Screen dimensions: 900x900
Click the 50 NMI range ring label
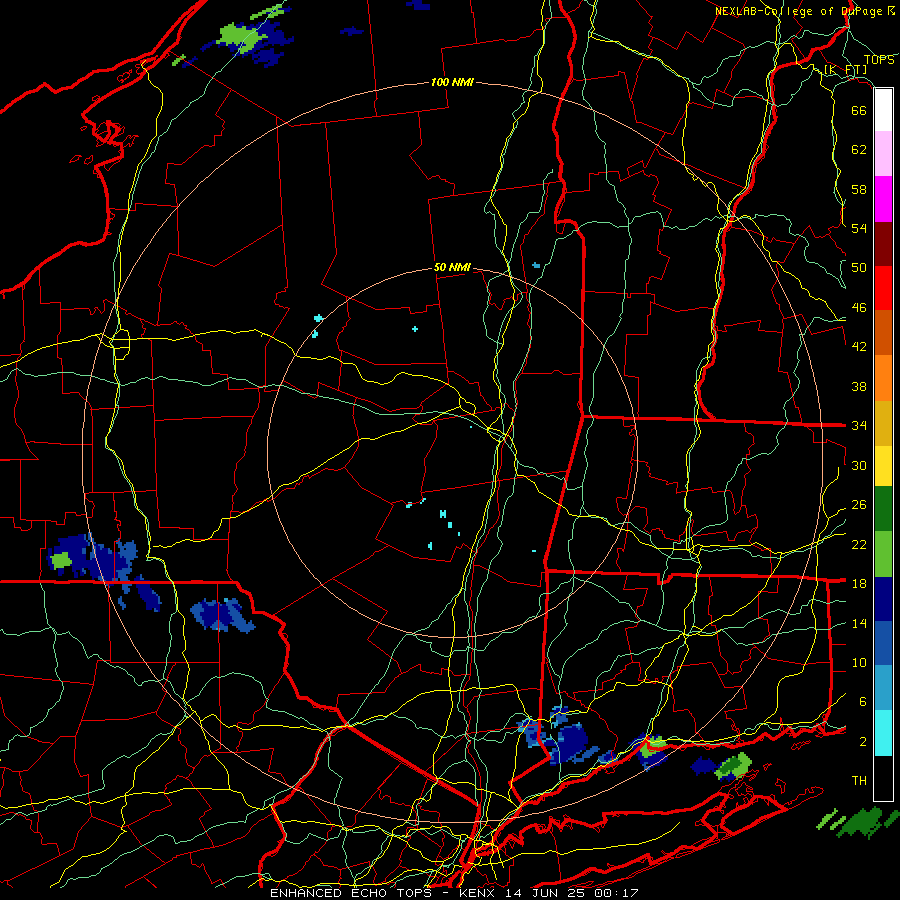(452, 267)
